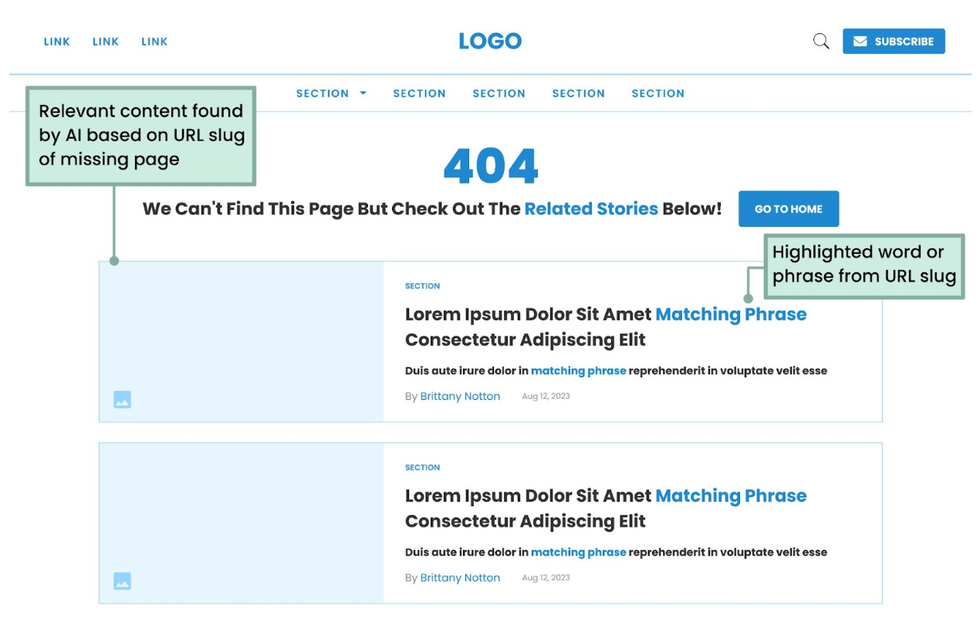The height and width of the screenshot is (625, 980).
Task: Click the Matching Phrase link in the second article headline
Action: click(x=731, y=495)
